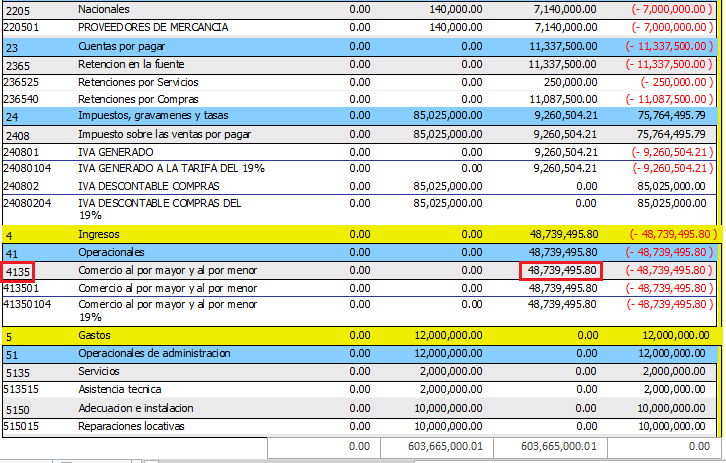Viewport: 726px width, 463px height.
Task: Click the Ingresos balance (- 48,739,495.80)
Action: tap(672, 234)
